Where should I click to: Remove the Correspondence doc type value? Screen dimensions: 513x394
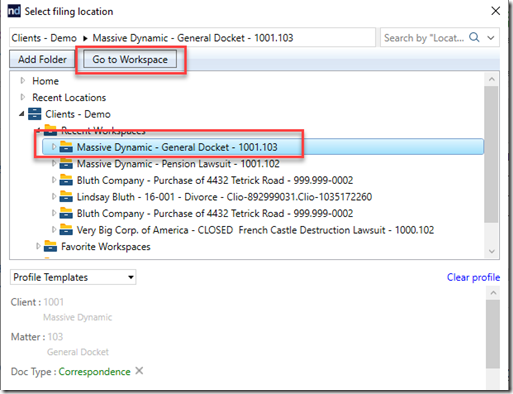(139, 371)
